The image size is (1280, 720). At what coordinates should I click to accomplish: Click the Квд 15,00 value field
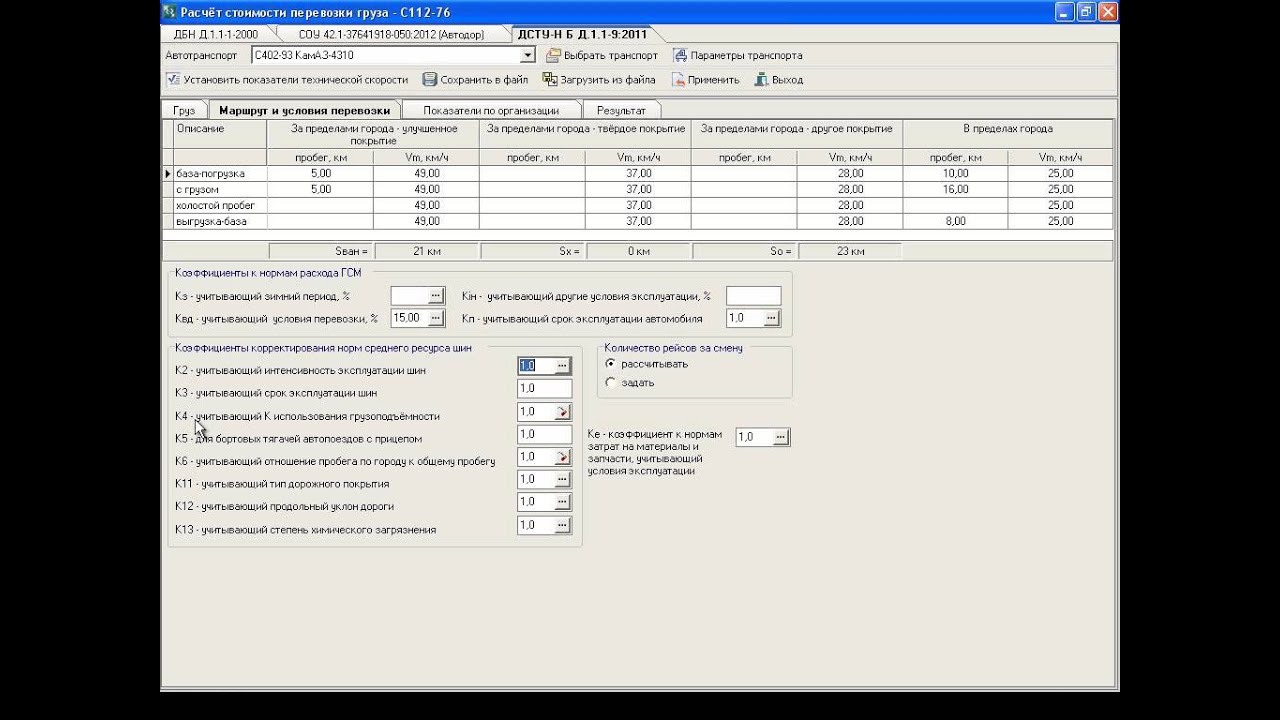[x=409, y=318]
